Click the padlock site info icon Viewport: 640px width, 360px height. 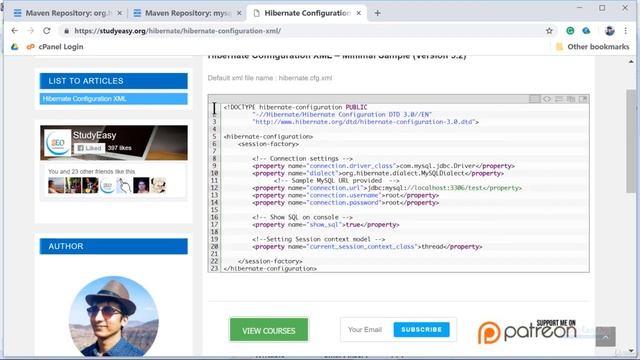point(67,31)
